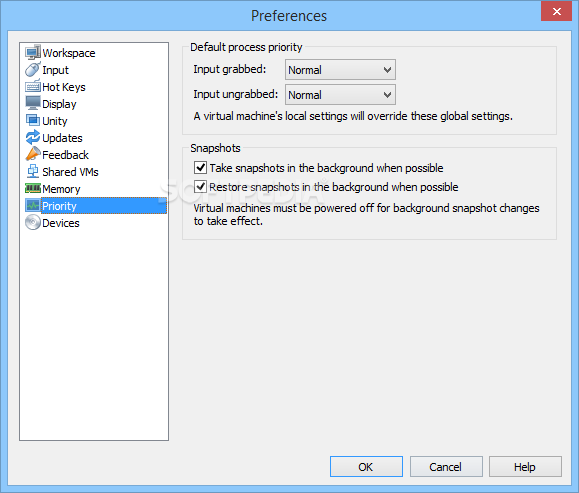Toggle Take snapshots in background checkbox
Viewport: 579px width, 493px height.
(200, 167)
